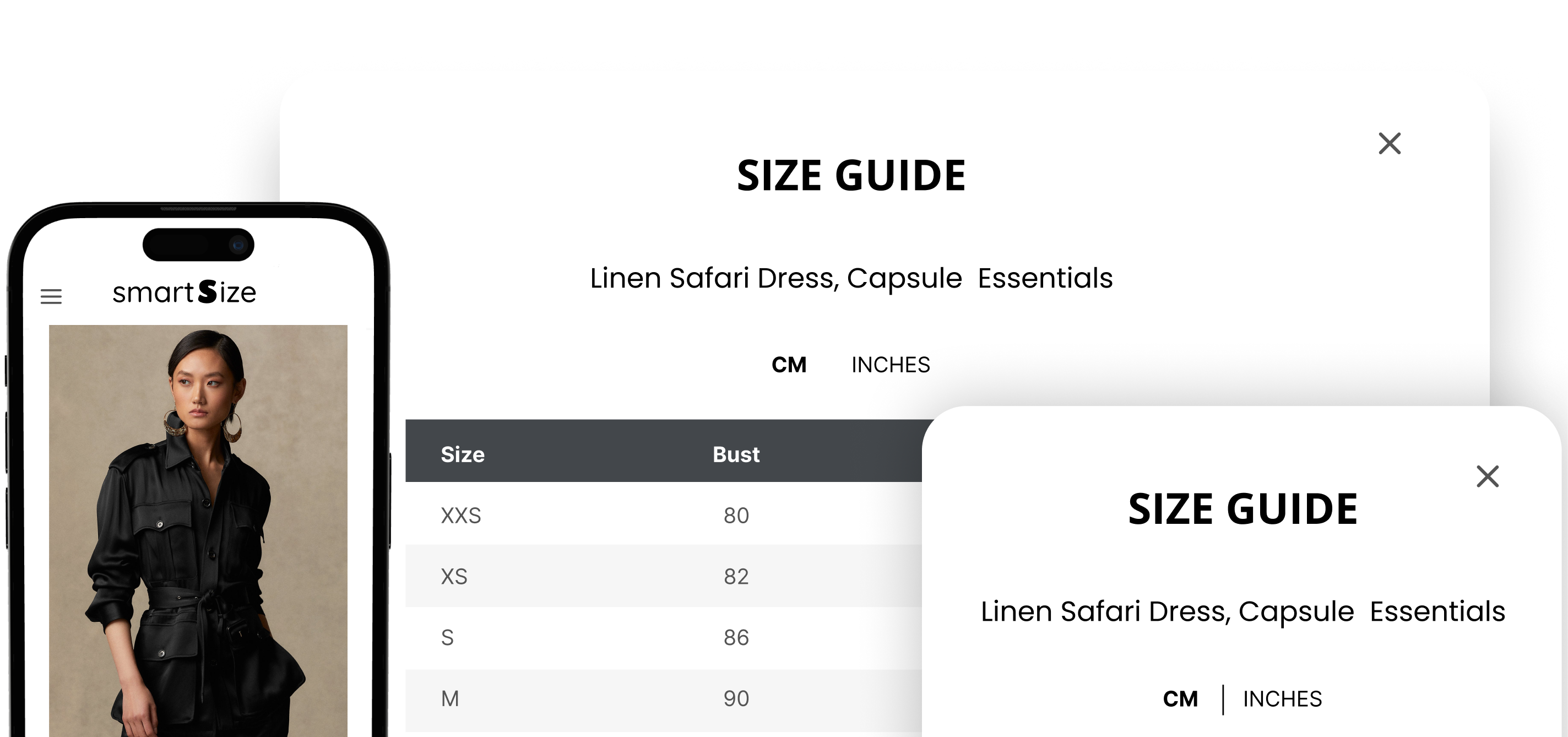Click product name in small popup
This screenshot has width=1568, height=737.
[1243, 611]
